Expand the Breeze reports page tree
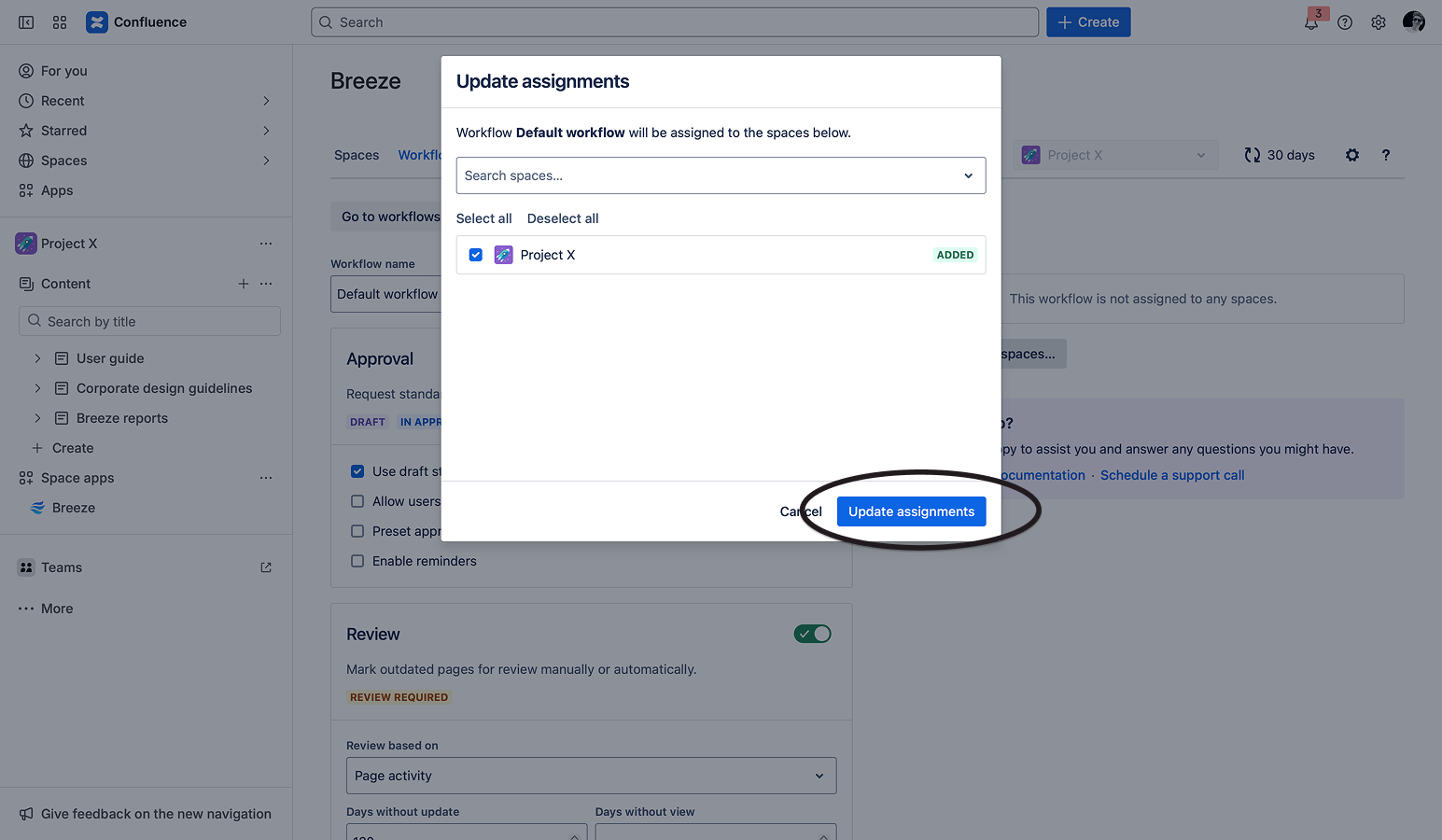This screenshot has width=1442, height=840. (x=37, y=417)
